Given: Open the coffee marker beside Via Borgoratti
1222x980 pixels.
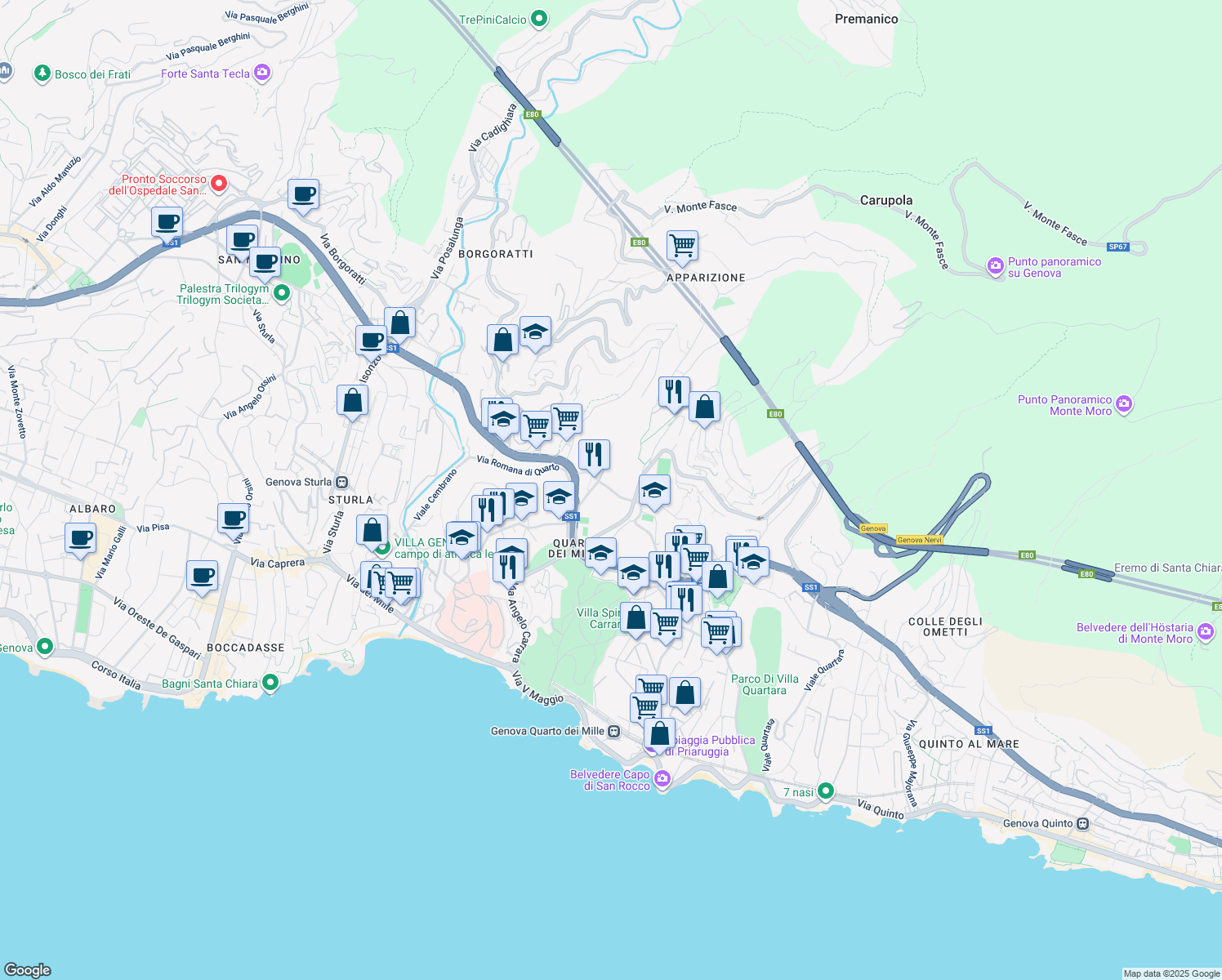Looking at the screenshot, I should coord(303,195).
